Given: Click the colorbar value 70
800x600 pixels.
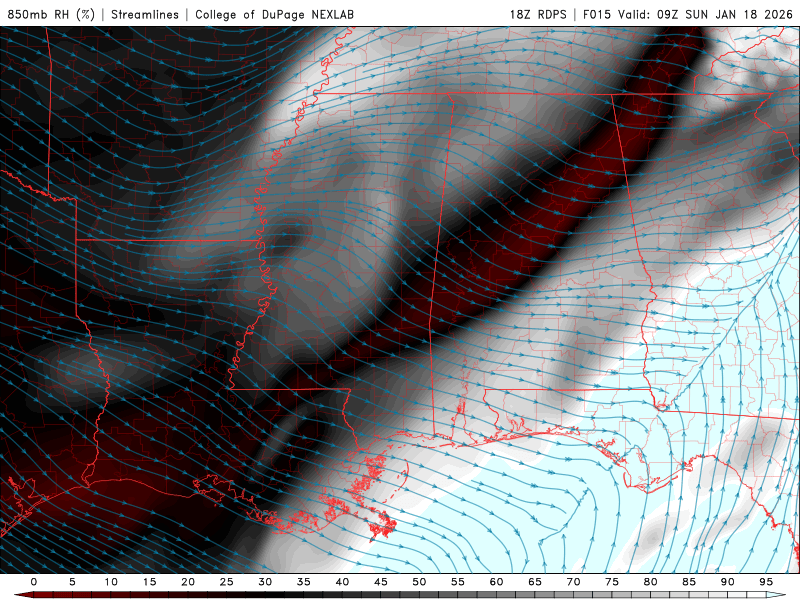Looking at the screenshot, I should tap(573, 582).
